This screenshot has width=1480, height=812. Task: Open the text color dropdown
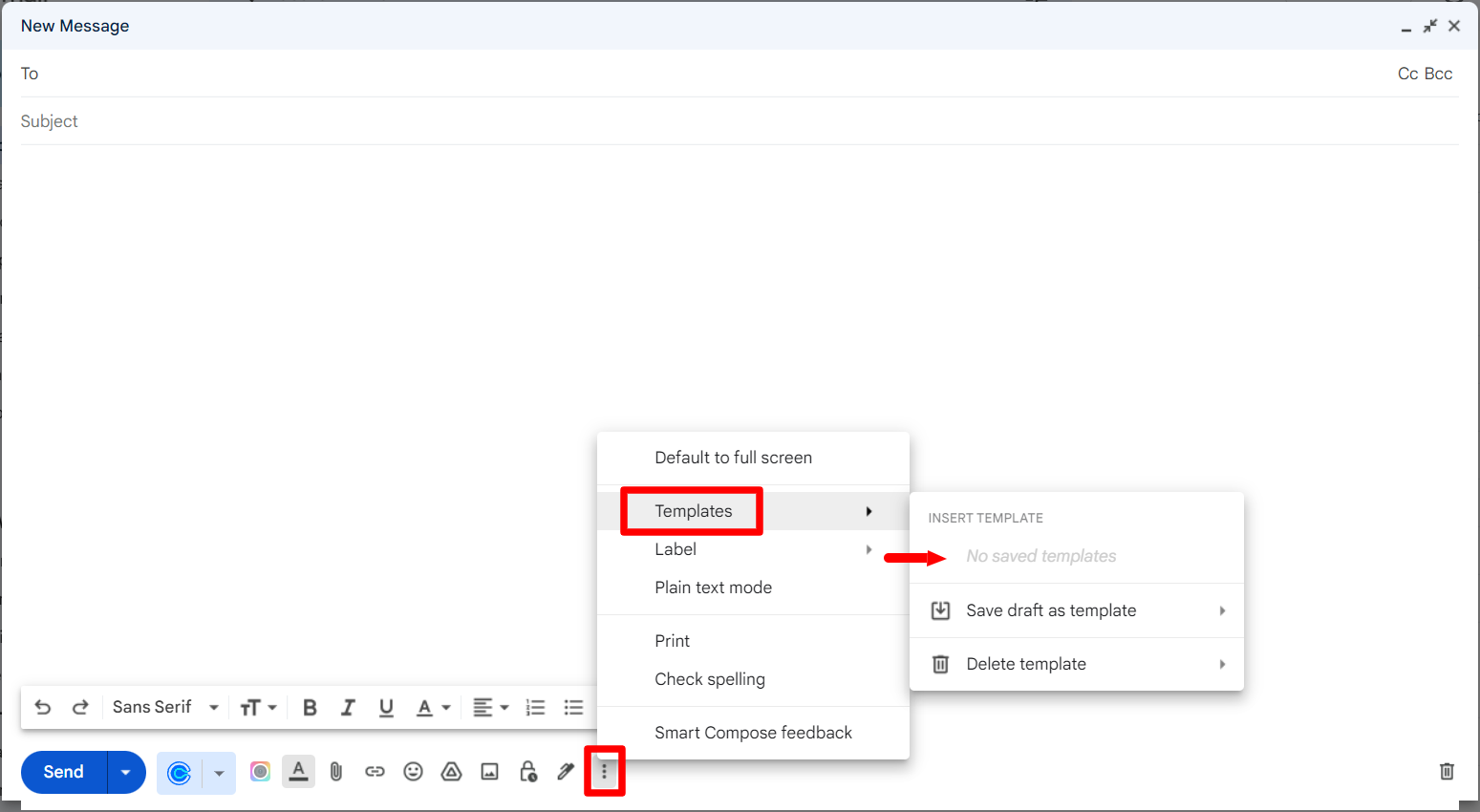[433, 707]
